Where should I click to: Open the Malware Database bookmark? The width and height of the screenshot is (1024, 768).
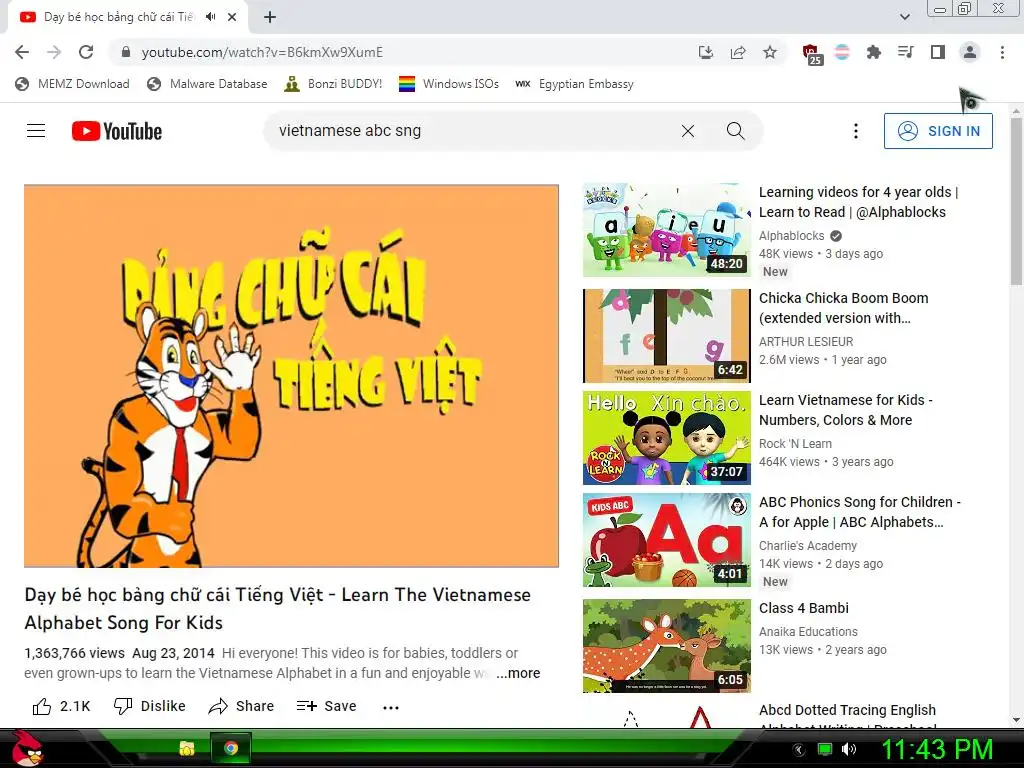pyautogui.click(x=207, y=84)
